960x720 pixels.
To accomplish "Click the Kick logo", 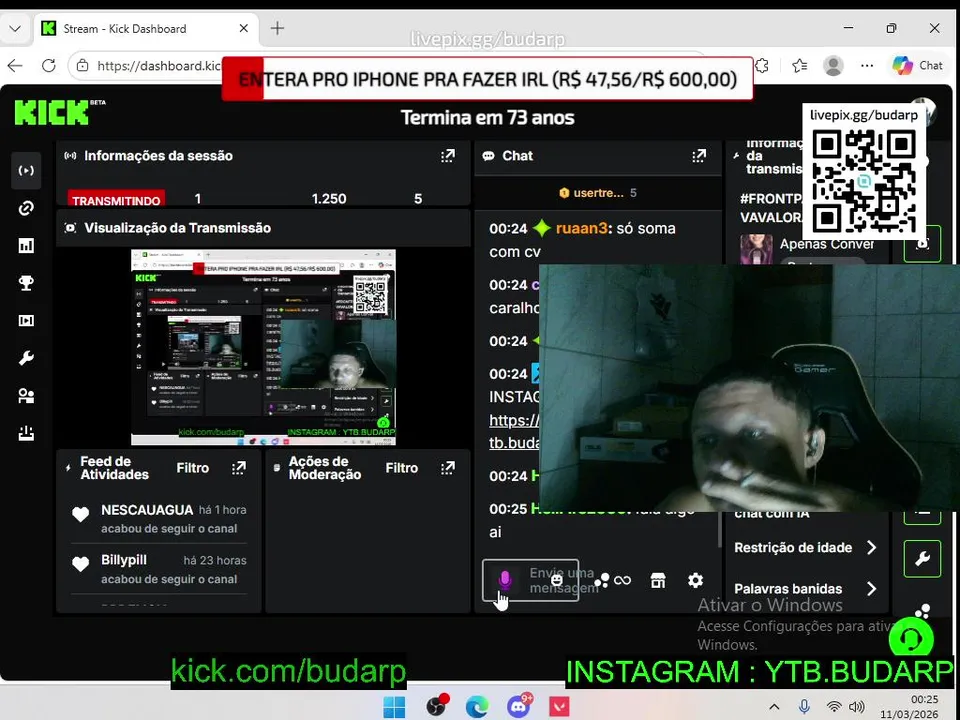I will pyautogui.click(x=52, y=113).
